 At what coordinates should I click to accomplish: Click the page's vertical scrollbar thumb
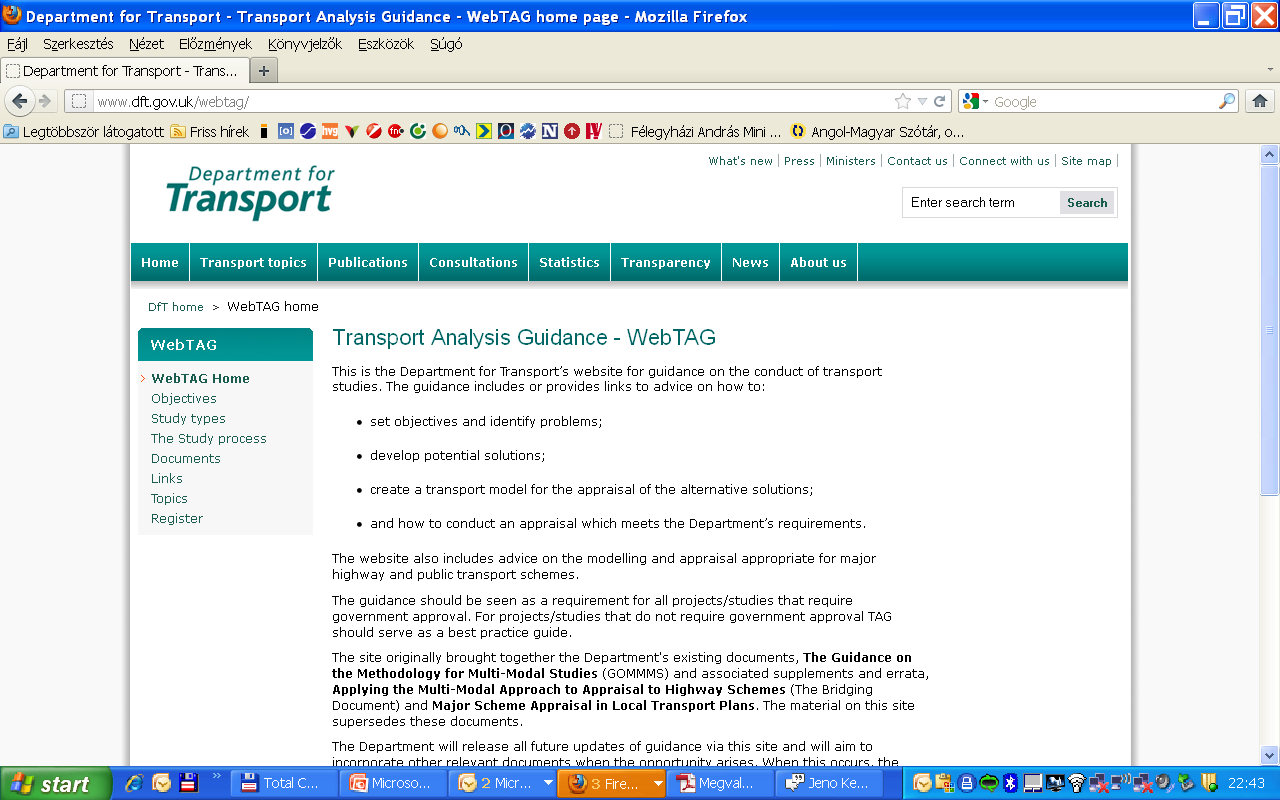1270,330
